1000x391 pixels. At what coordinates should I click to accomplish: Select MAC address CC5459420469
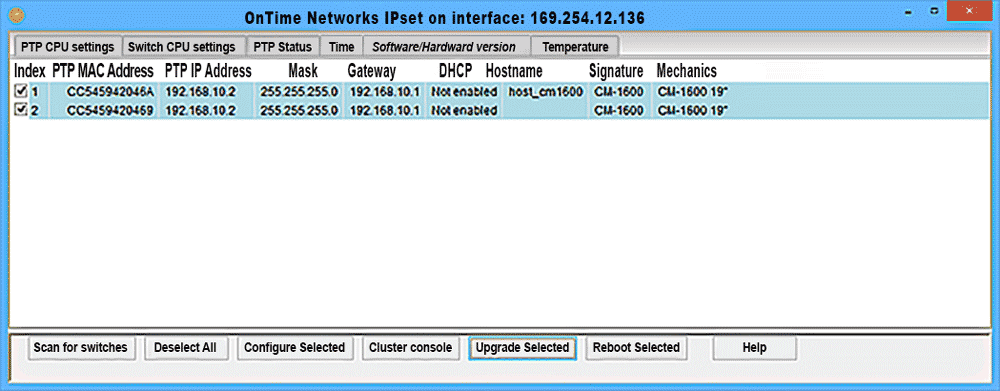pos(110,111)
